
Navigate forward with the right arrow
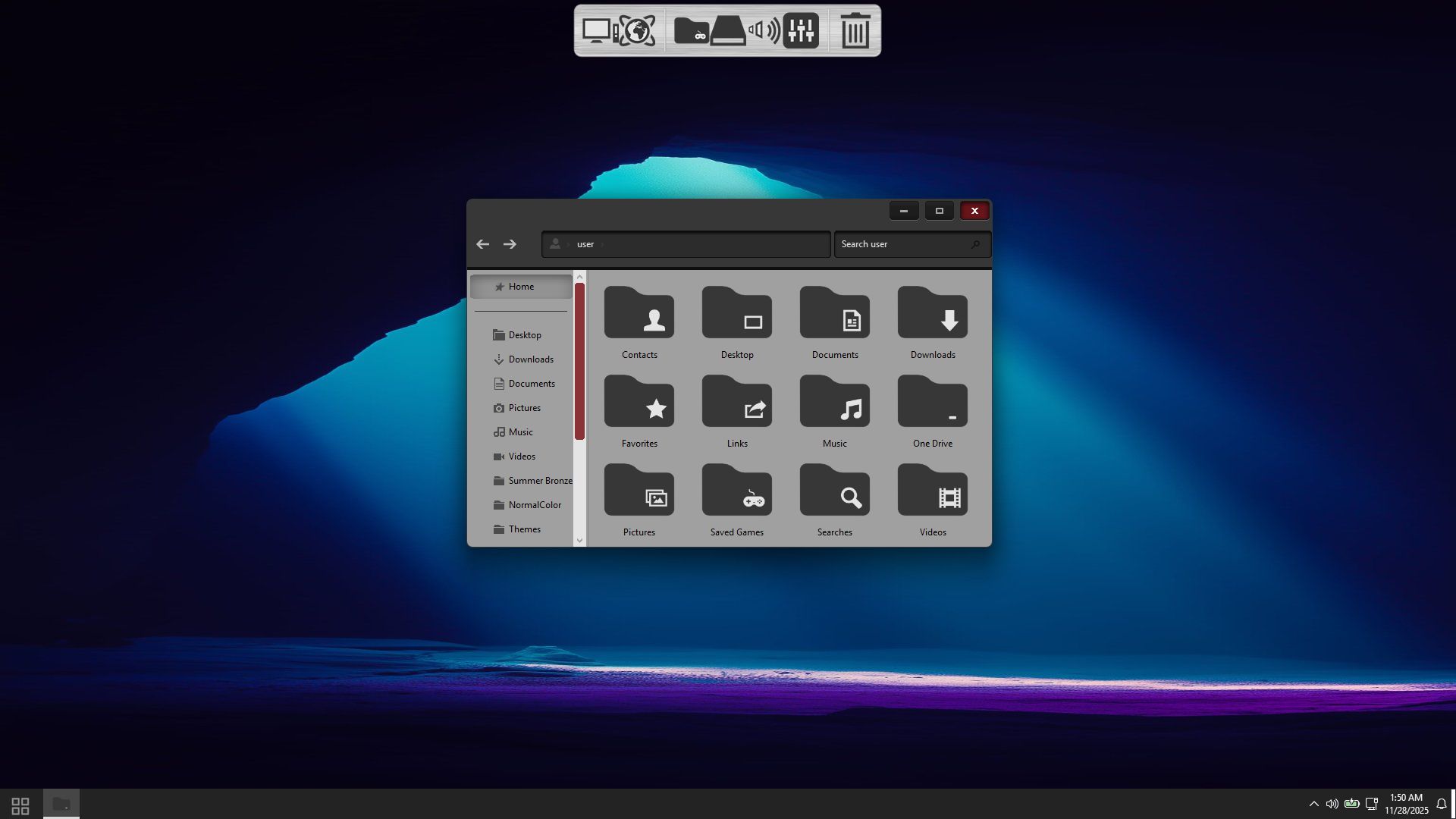pyautogui.click(x=510, y=244)
